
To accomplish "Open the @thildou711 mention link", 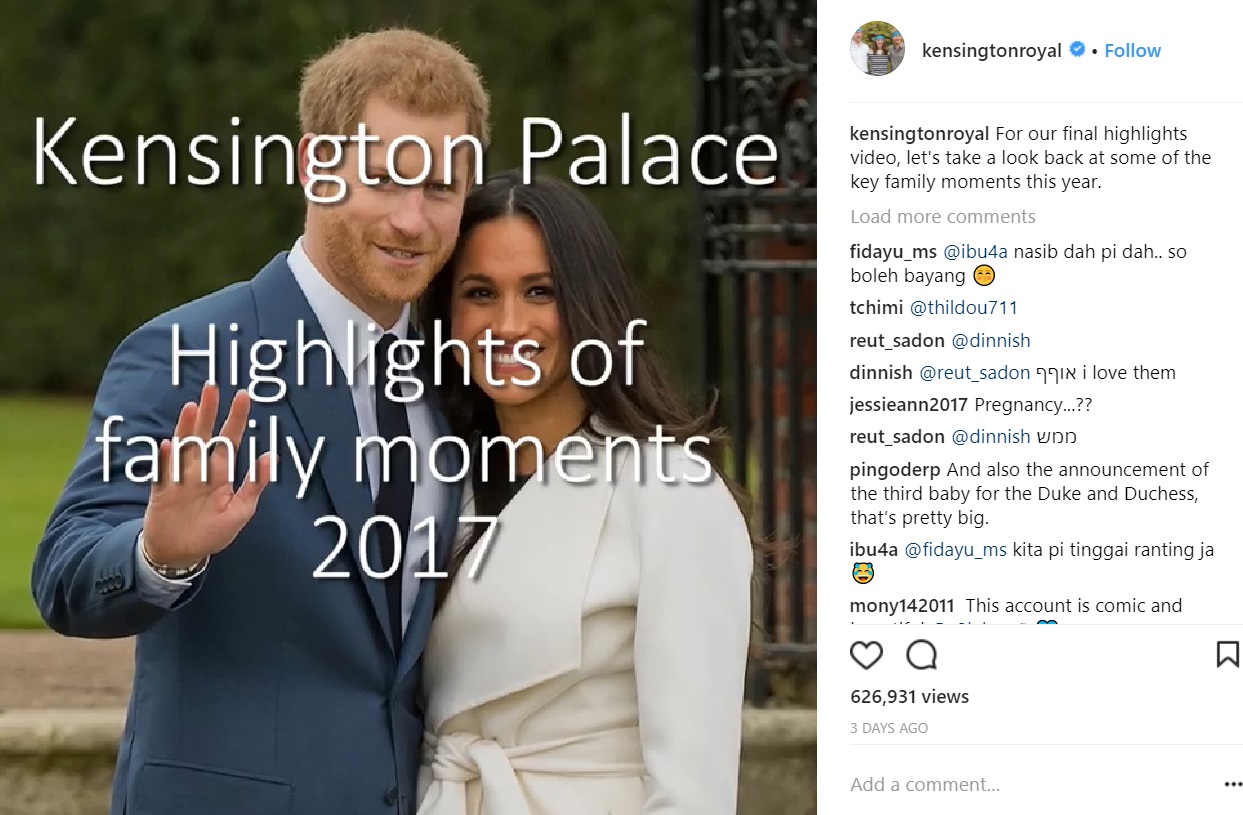I will click(963, 308).
